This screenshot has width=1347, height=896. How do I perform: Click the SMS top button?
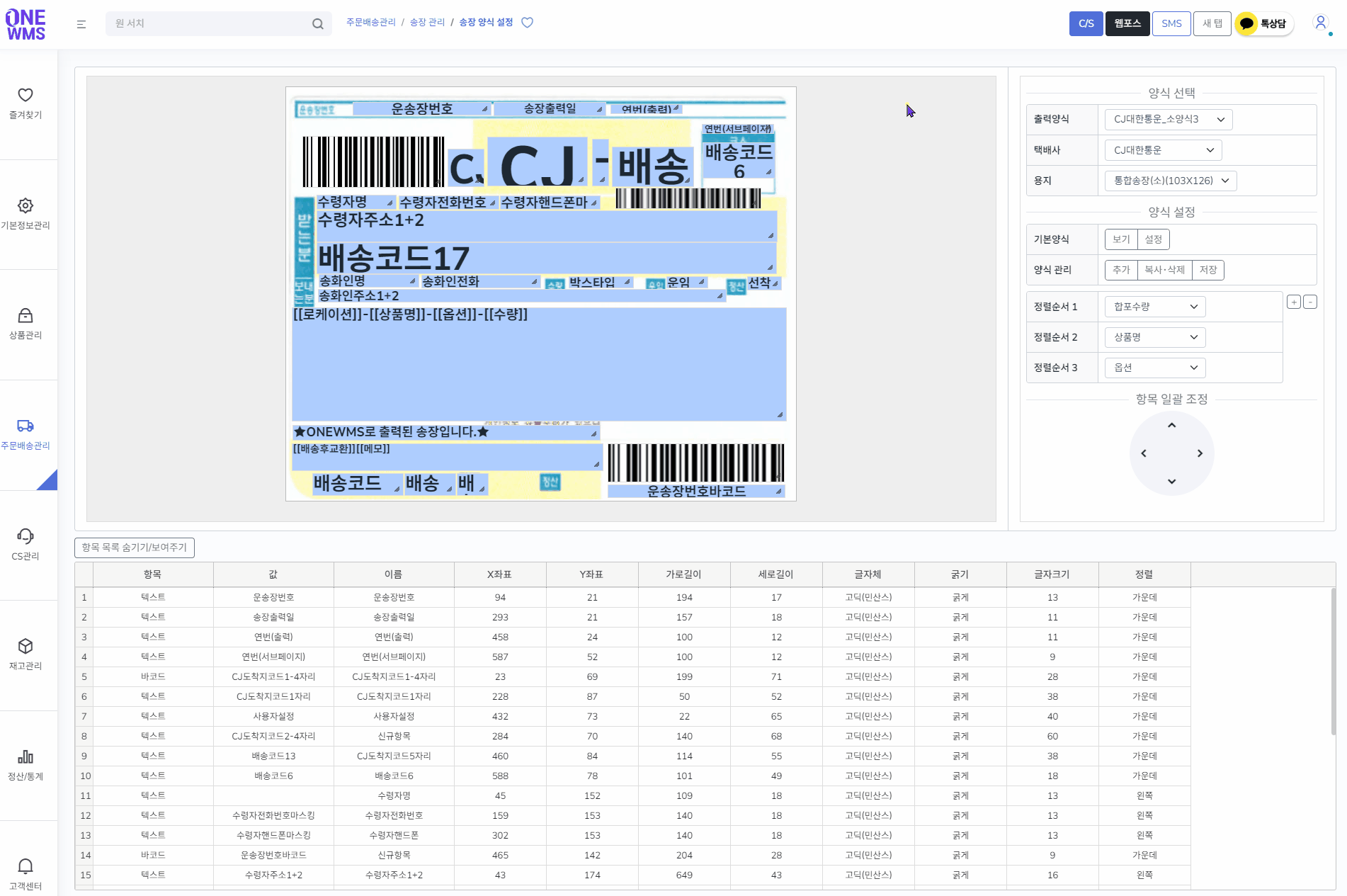1171,23
